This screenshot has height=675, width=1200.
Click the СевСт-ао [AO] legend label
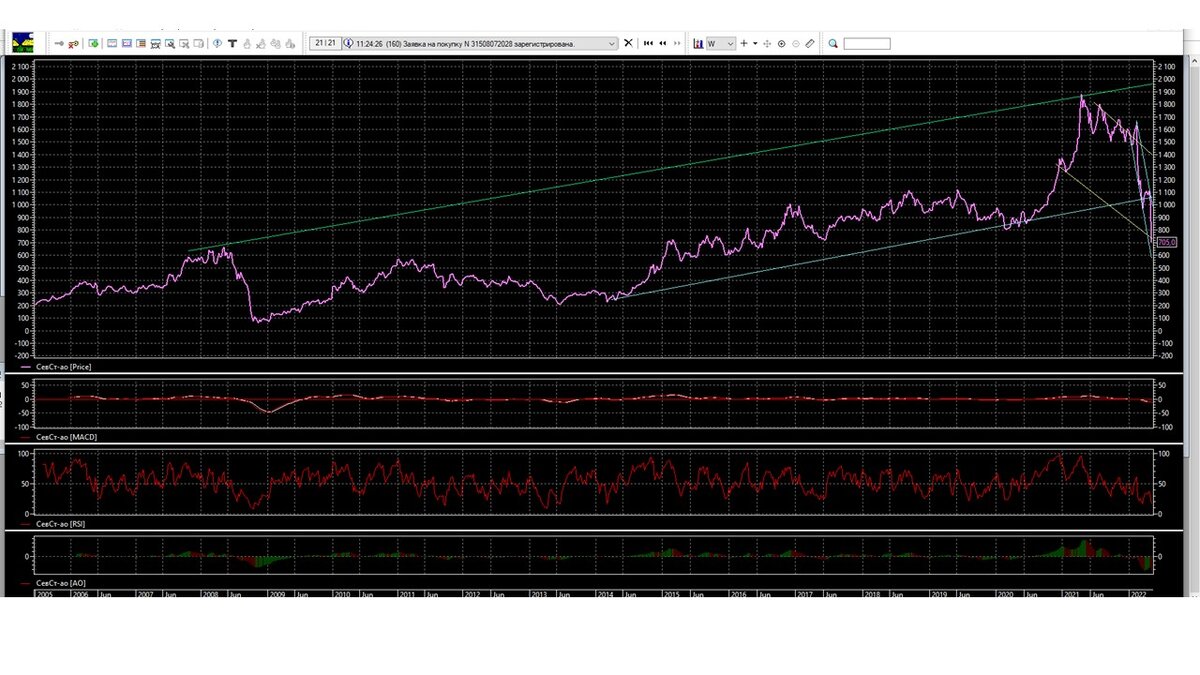(x=61, y=582)
